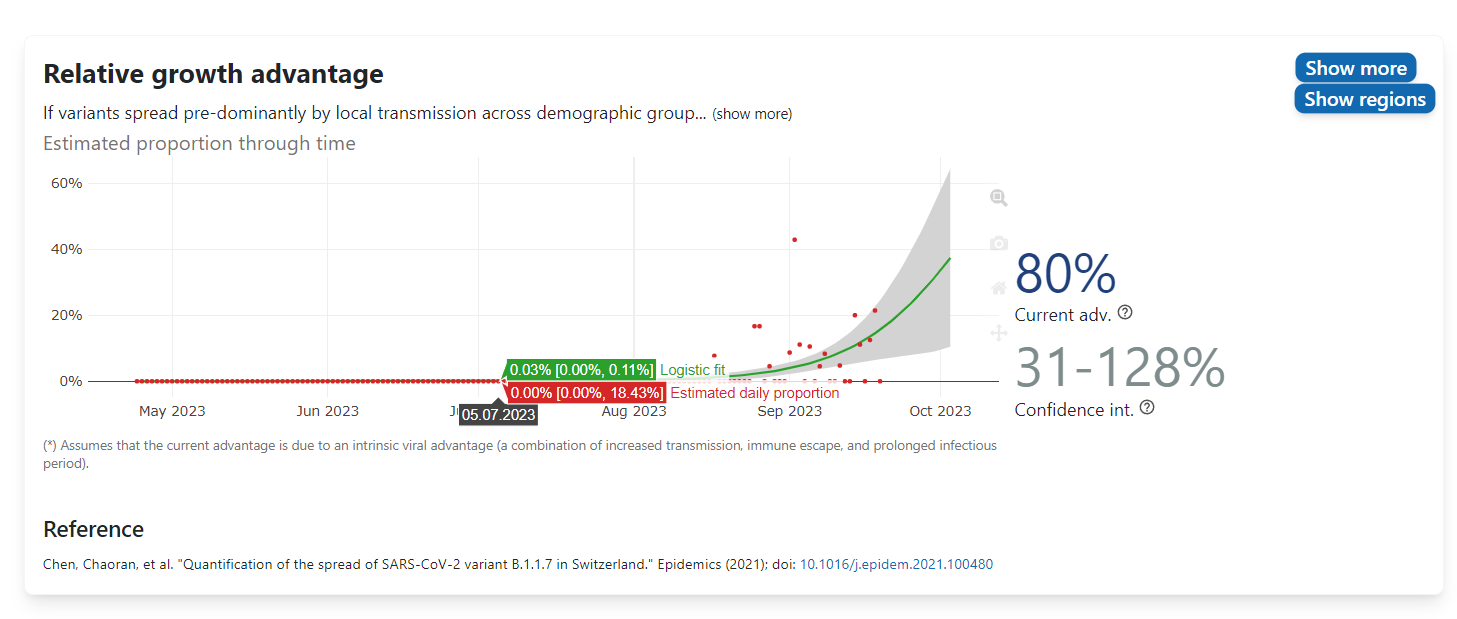The width and height of the screenshot is (1457, 619).
Task: Click the red Estimated daily proportion tooltip value
Action: coord(586,393)
